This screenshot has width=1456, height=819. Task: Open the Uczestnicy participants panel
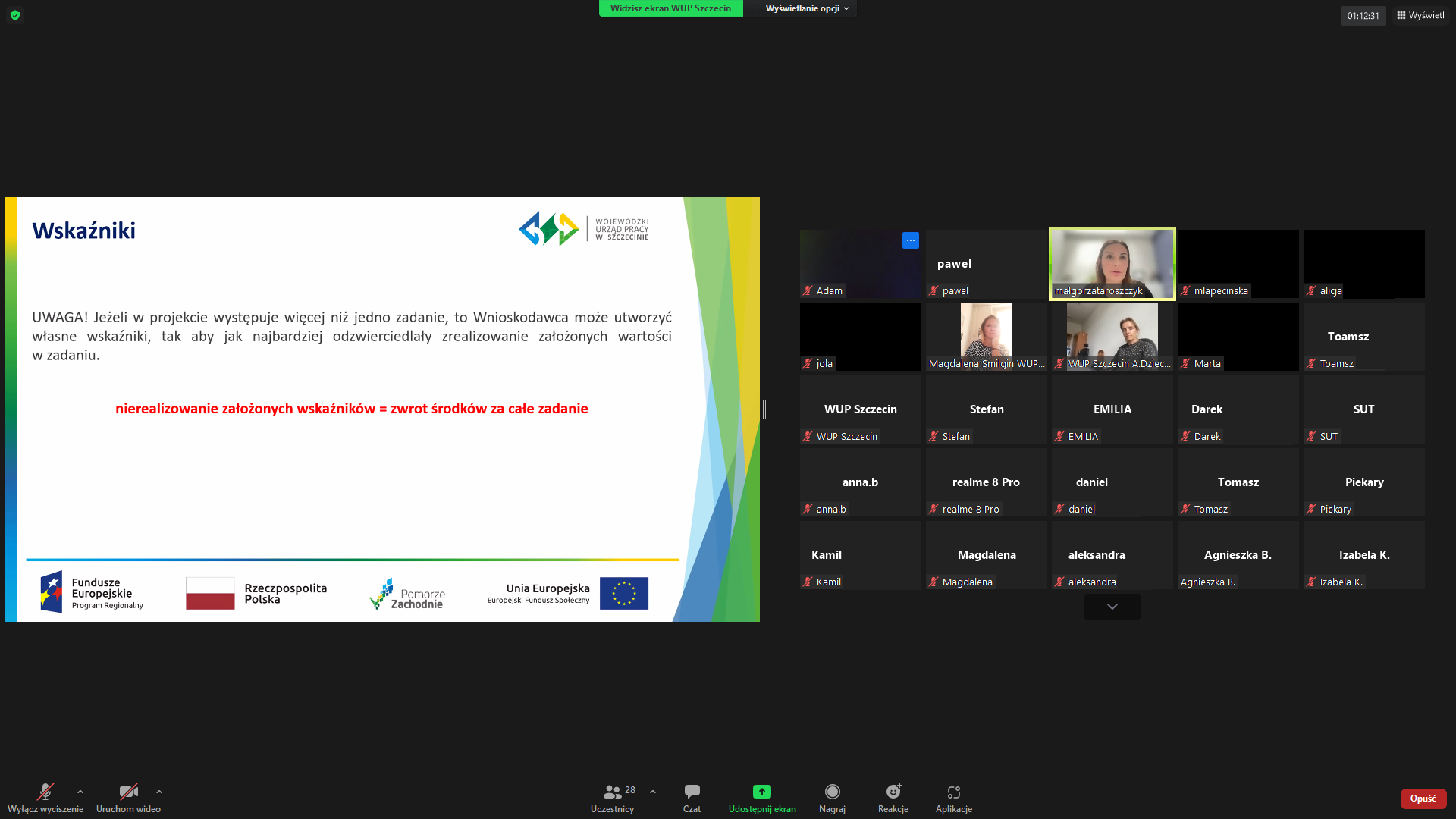pyautogui.click(x=612, y=799)
